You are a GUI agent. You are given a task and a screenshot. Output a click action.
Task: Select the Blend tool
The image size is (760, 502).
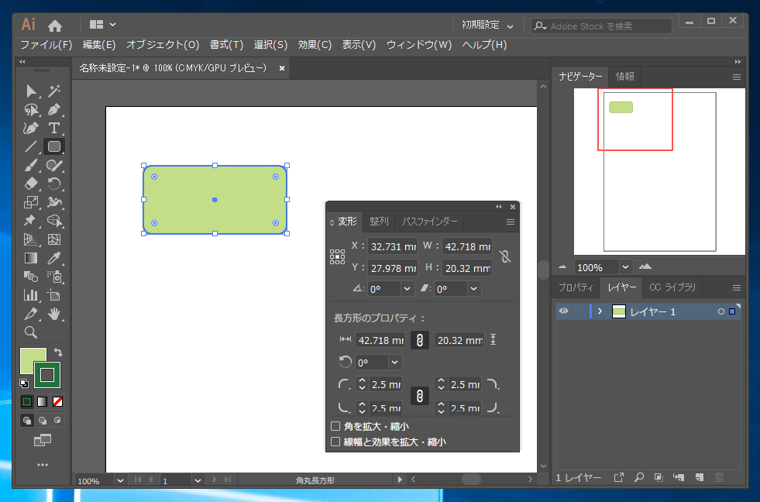[x=31, y=277]
